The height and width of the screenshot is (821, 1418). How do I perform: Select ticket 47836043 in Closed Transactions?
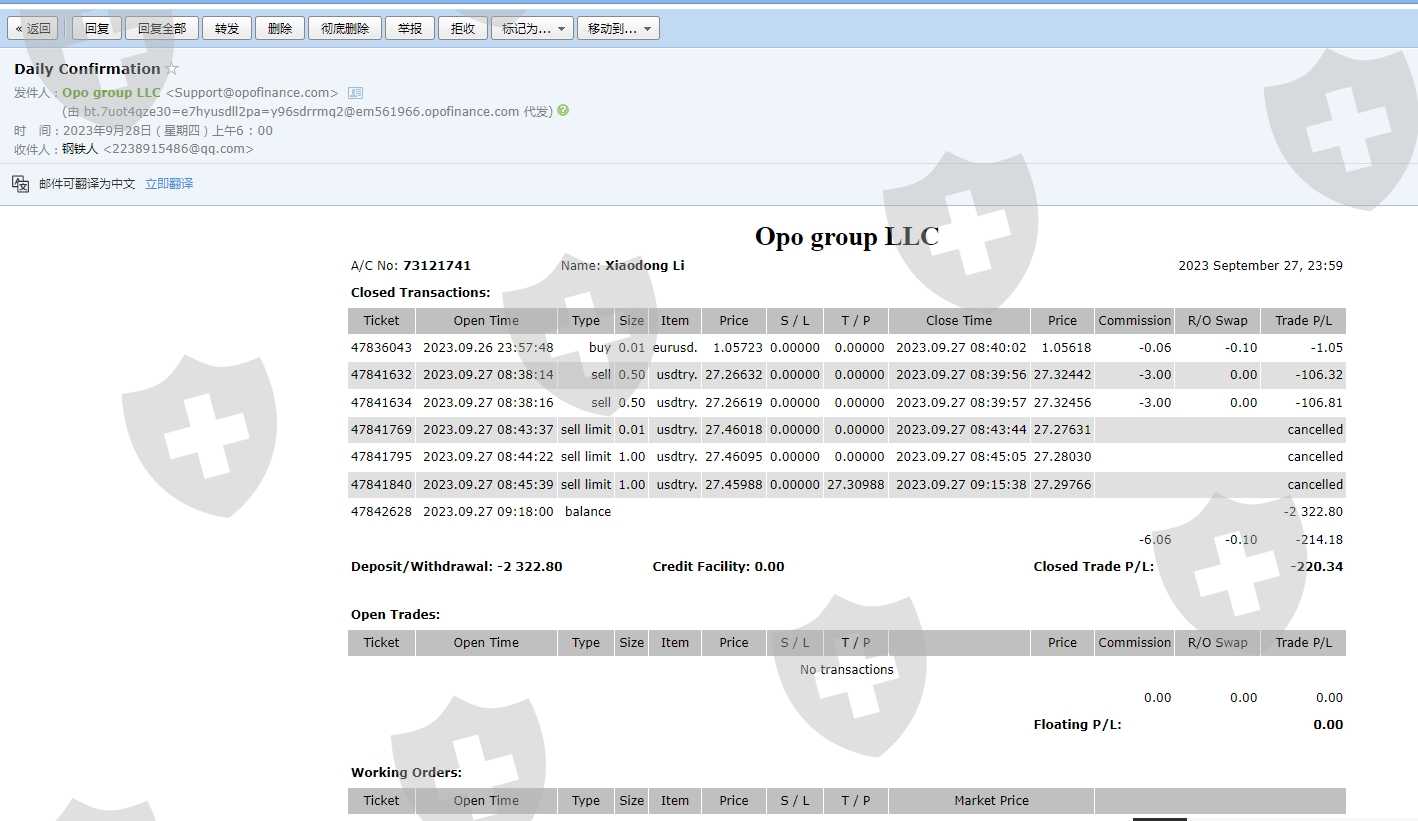(x=381, y=348)
